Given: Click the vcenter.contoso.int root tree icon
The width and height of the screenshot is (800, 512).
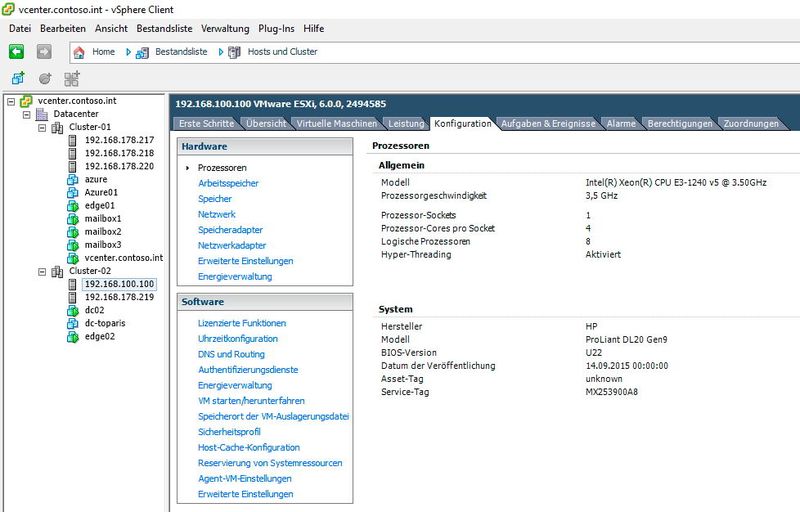Looking at the screenshot, I should [x=26, y=101].
